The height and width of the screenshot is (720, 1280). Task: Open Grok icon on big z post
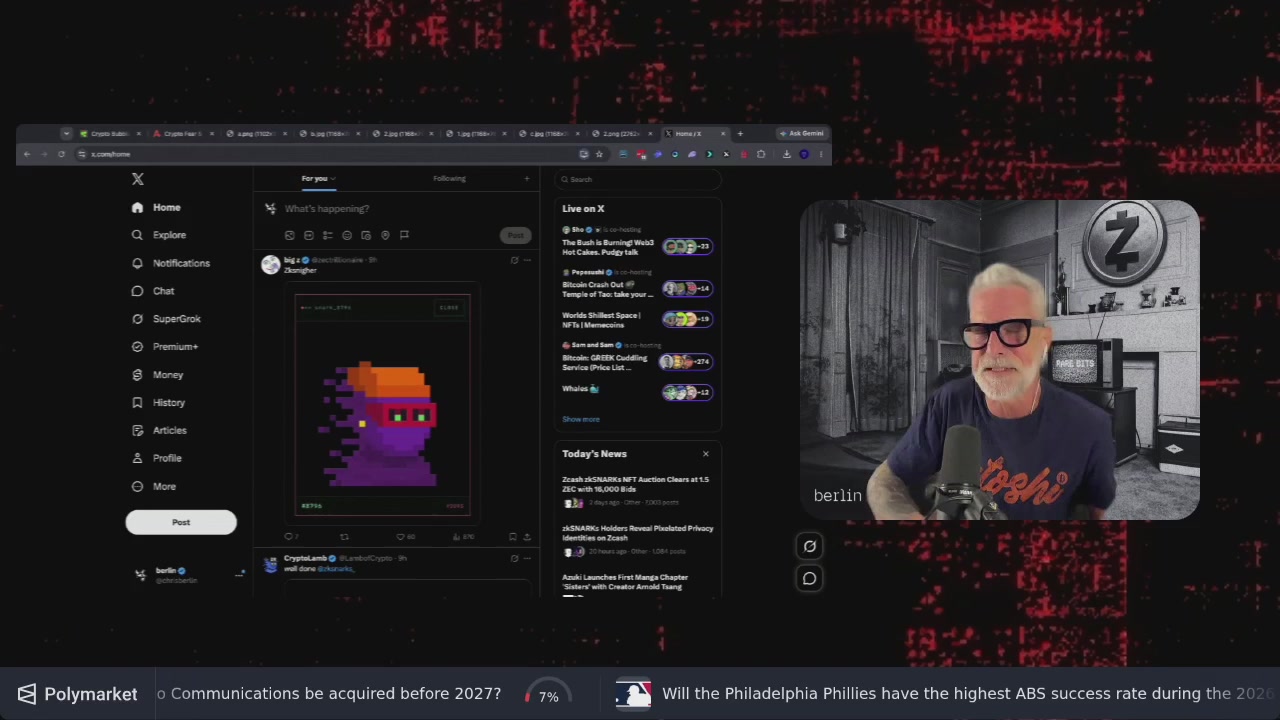514,261
